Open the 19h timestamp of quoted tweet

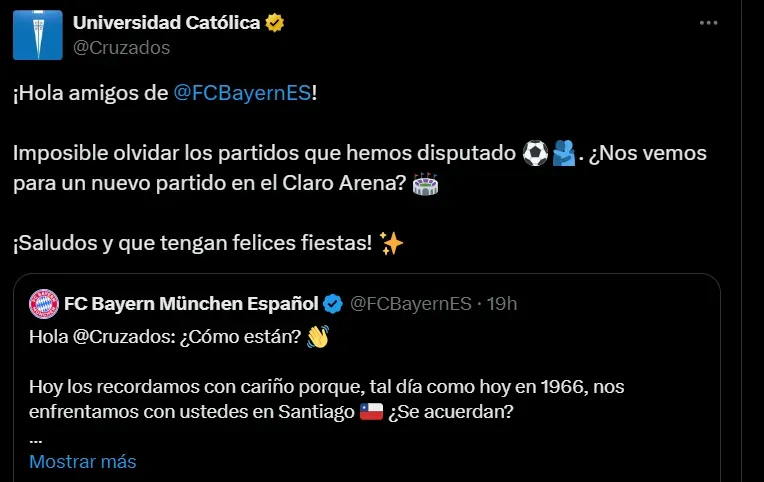[x=502, y=304]
